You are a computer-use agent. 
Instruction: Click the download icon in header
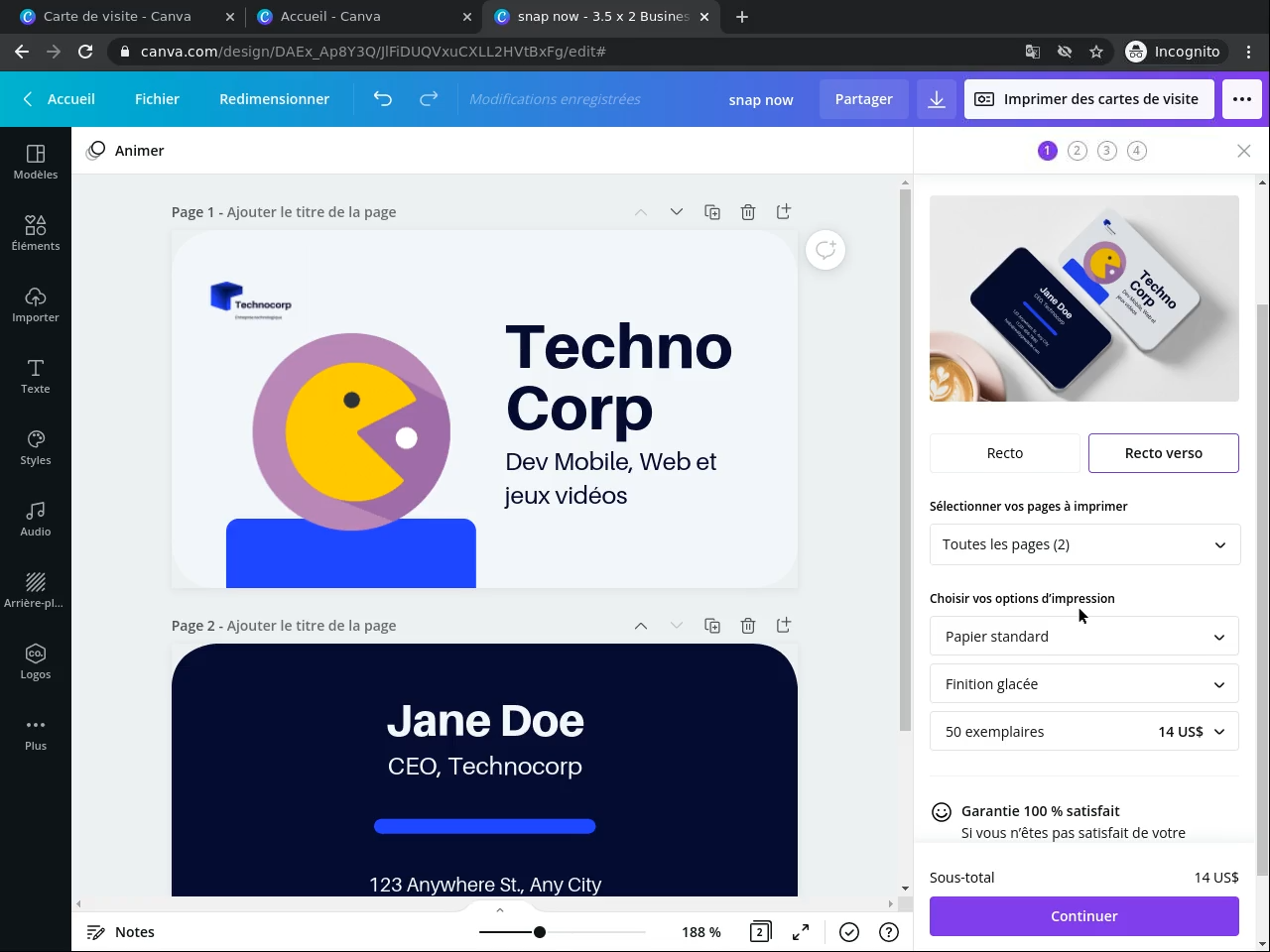click(937, 99)
